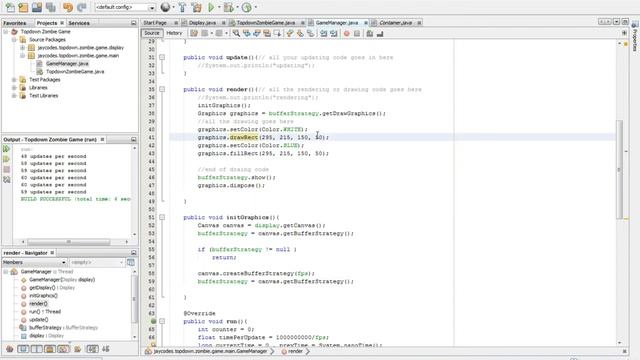Click the horizontal scrollbar in Output panel
The height and width of the screenshot is (360, 640).
point(69,242)
